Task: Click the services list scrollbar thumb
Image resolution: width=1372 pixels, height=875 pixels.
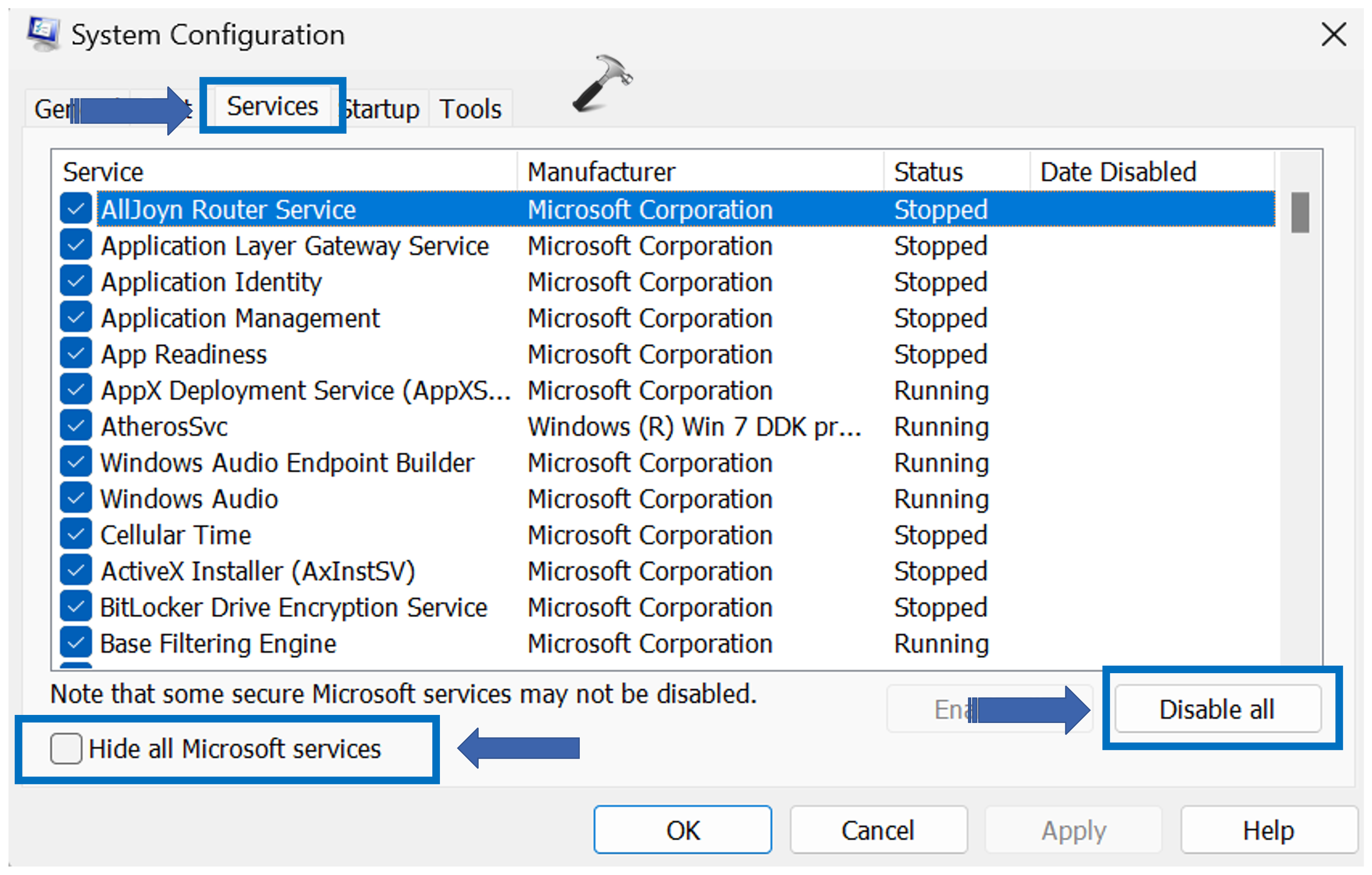Action: pyautogui.click(x=1300, y=212)
